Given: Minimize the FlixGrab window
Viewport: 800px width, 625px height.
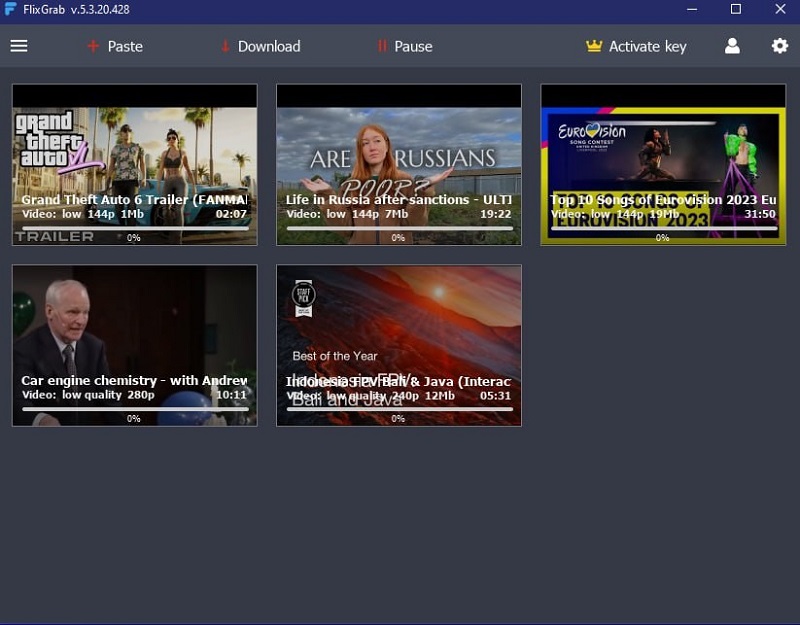Looking at the screenshot, I should pos(692,9).
